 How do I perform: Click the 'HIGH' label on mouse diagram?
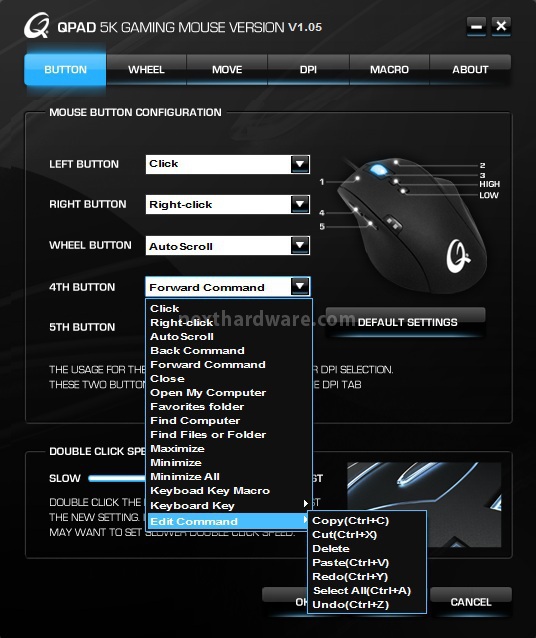(x=489, y=184)
